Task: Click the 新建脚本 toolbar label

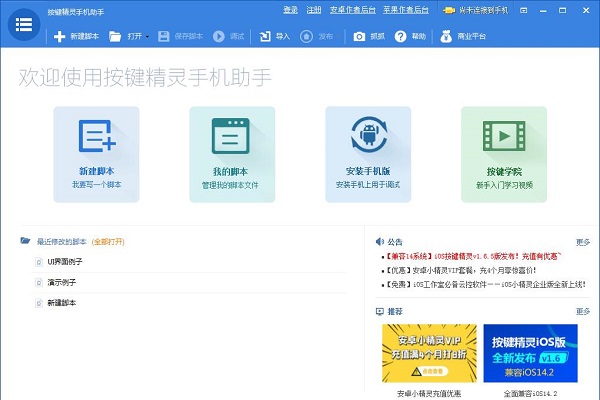Action: [85, 36]
